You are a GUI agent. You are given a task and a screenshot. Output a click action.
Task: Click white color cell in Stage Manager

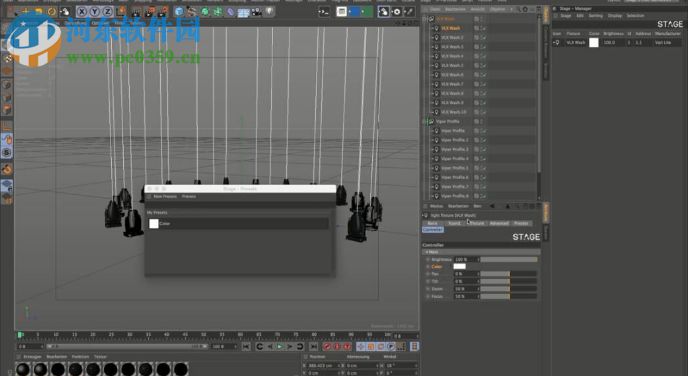[594, 43]
